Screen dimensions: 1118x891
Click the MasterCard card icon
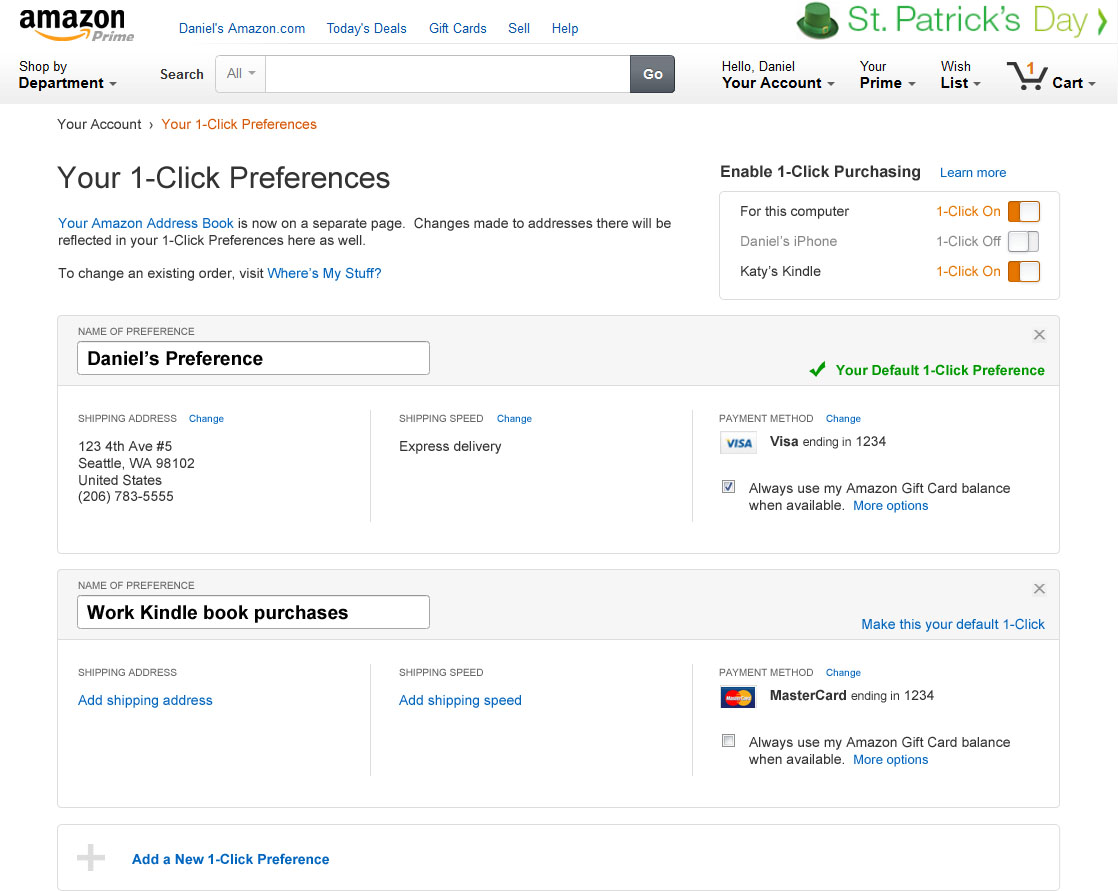(738, 697)
